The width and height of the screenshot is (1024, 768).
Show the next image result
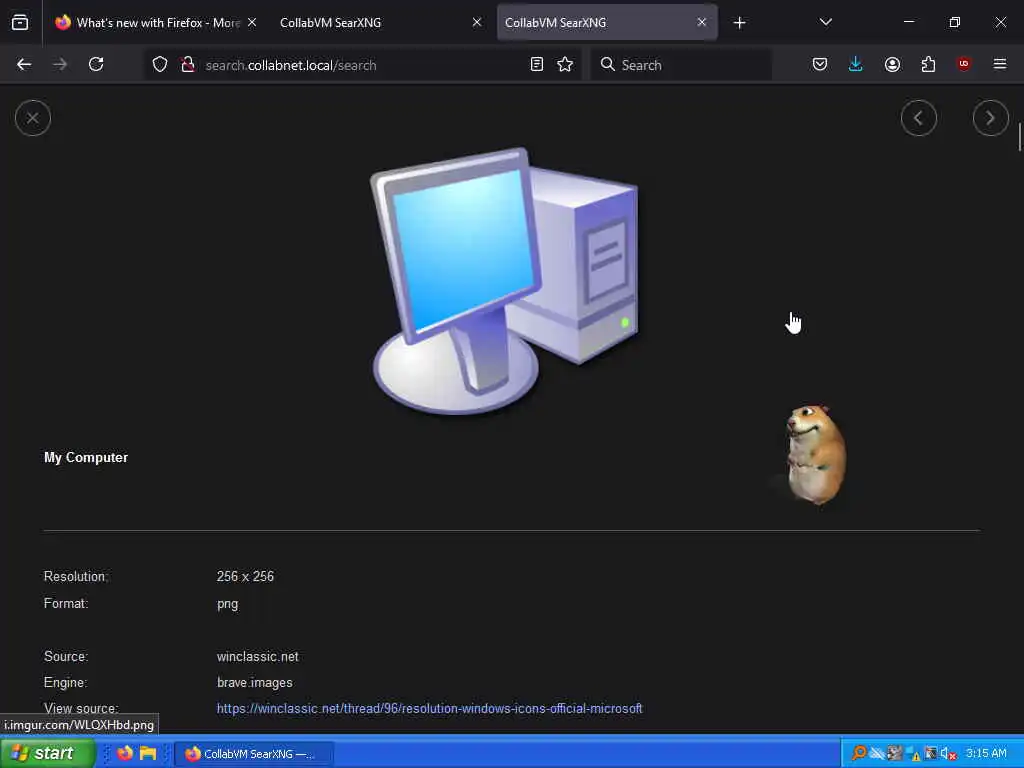point(990,118)
